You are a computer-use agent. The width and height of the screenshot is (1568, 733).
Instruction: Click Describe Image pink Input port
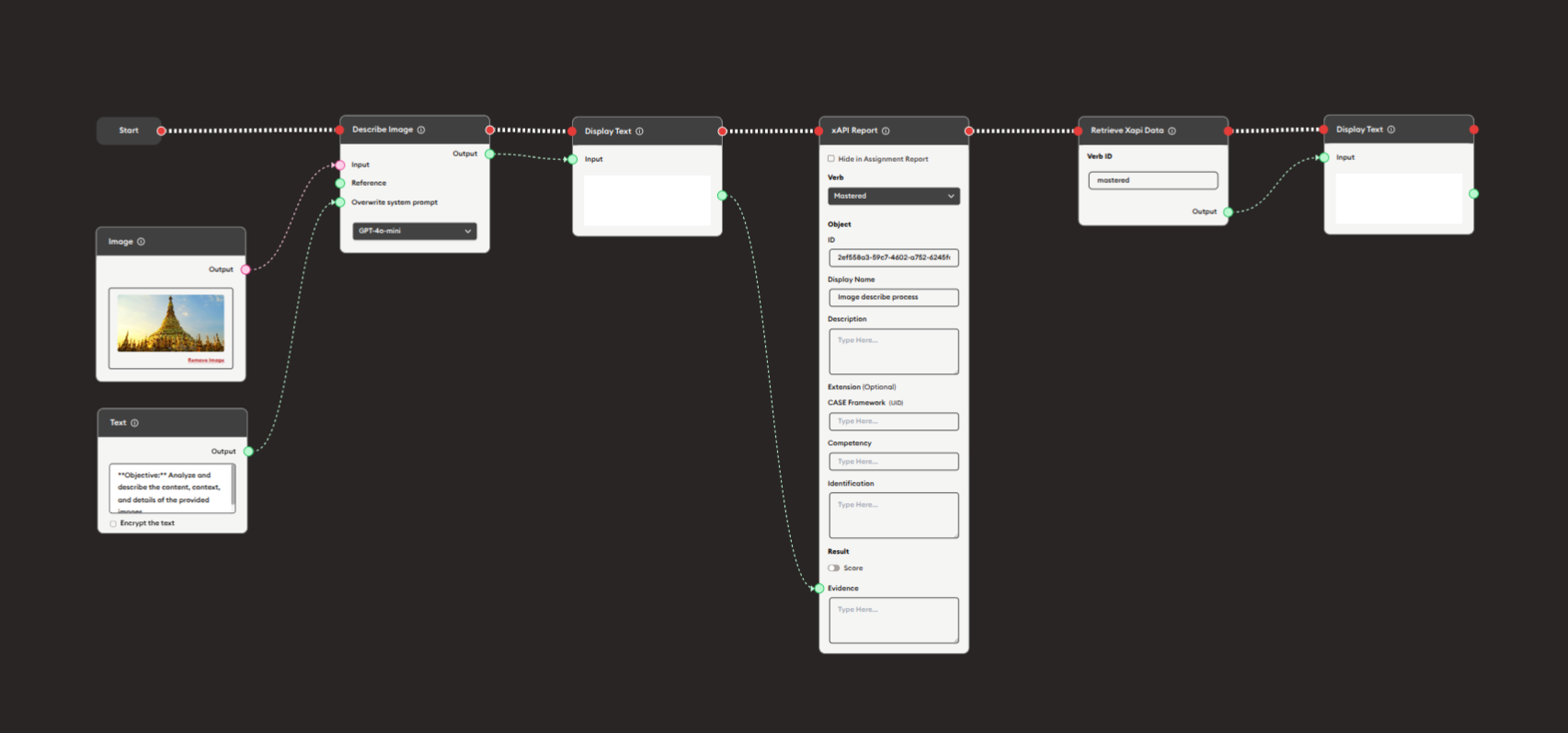pos(340,166)
